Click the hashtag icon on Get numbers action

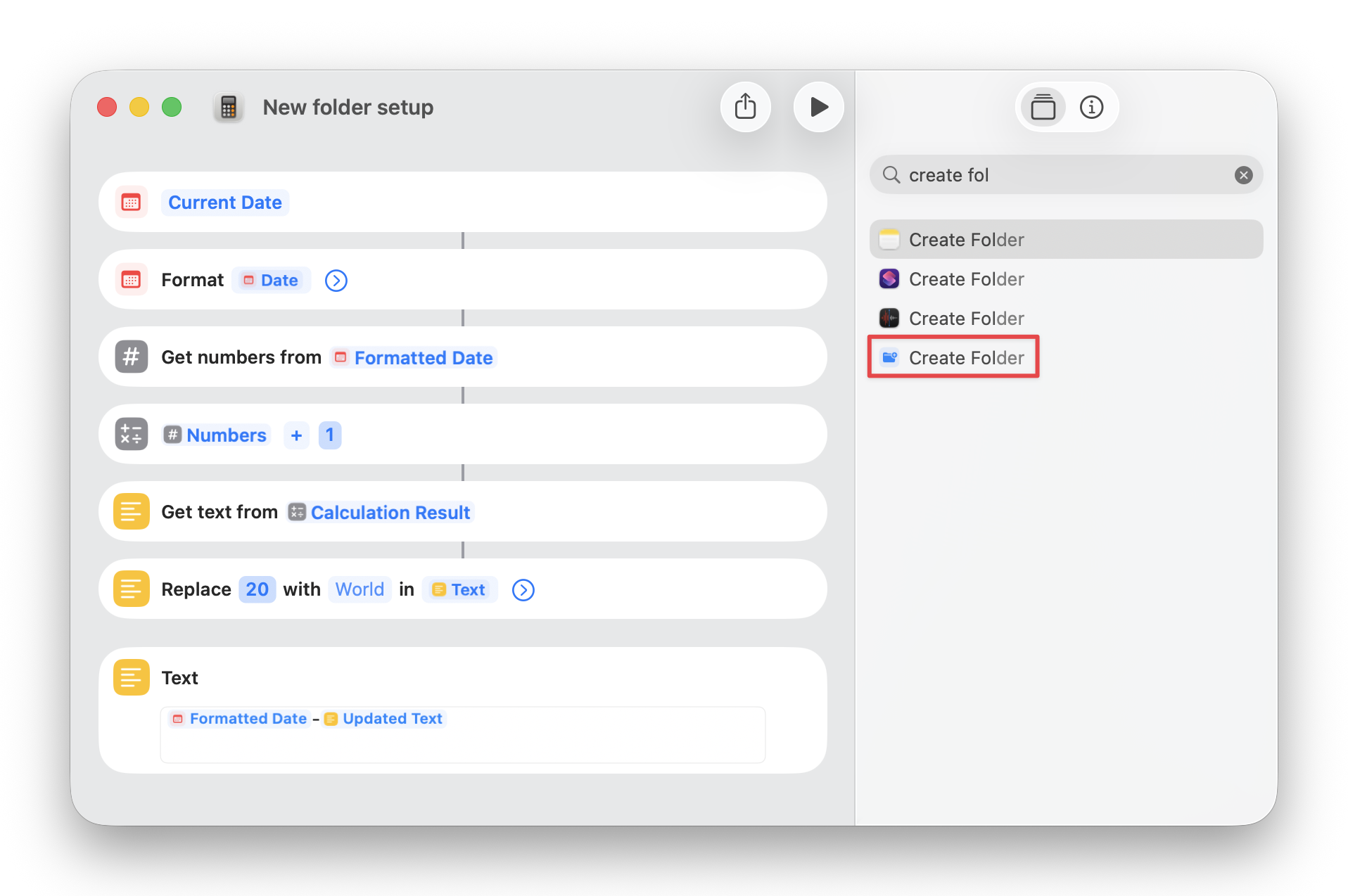131,357
